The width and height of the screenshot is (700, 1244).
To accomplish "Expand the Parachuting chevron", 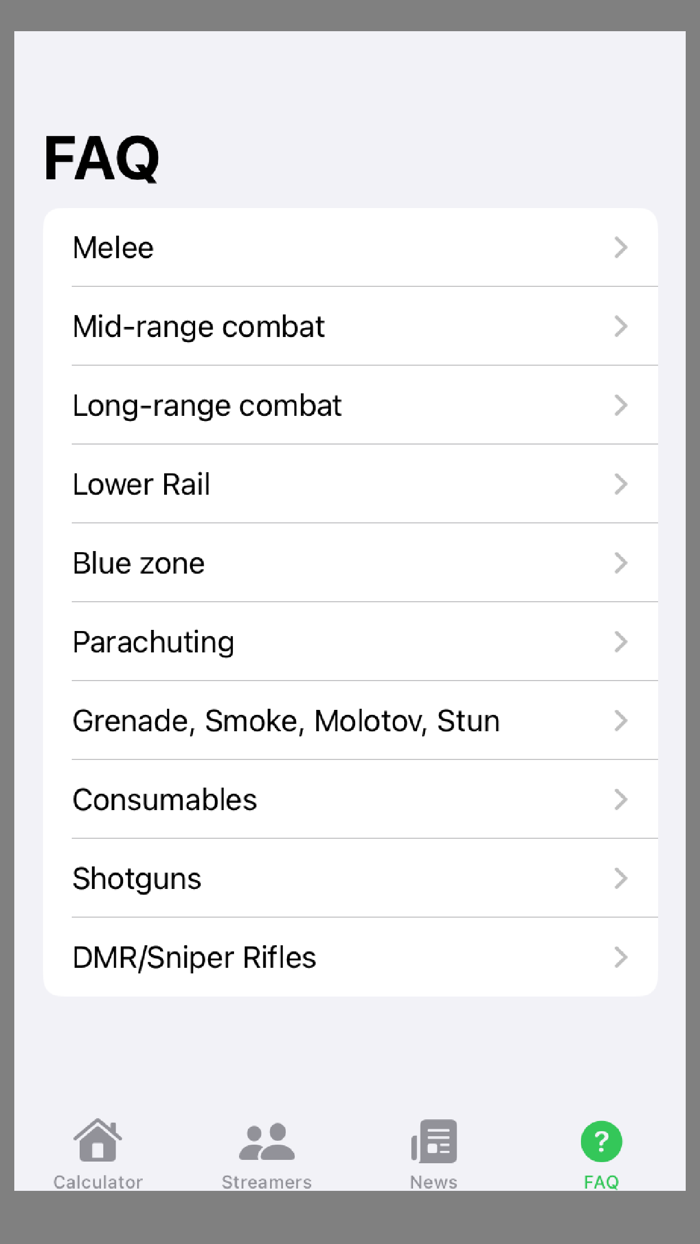I will point(621,641).
